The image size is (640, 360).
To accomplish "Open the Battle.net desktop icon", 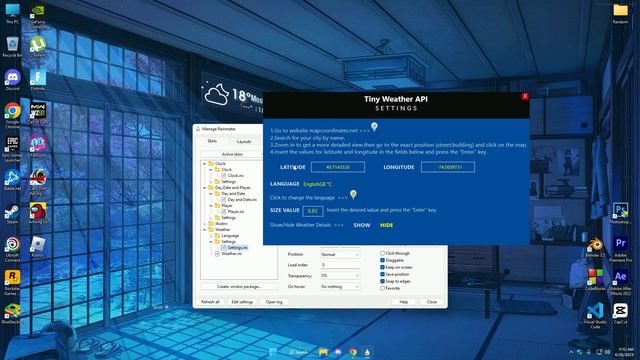I will click(12, 180).
